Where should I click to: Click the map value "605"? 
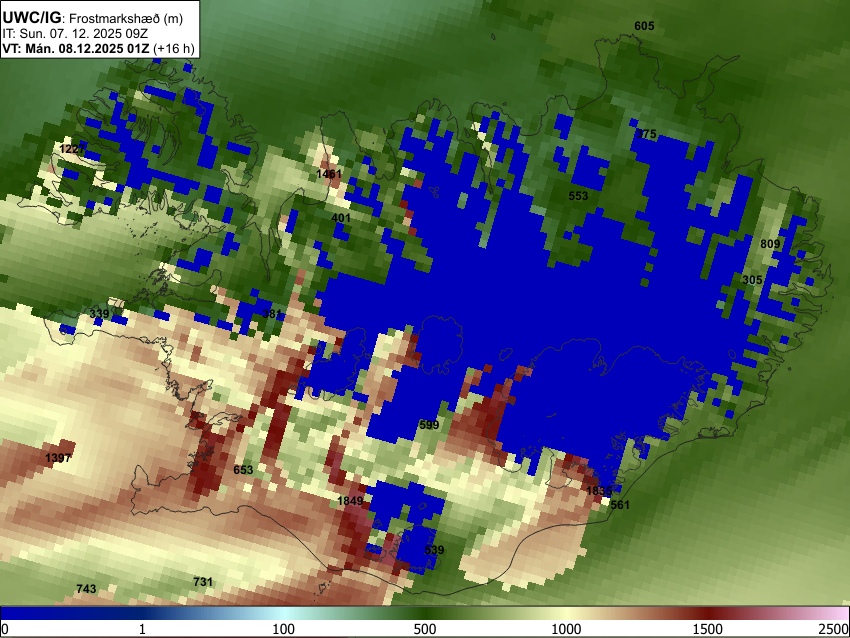tap(644, 25)
